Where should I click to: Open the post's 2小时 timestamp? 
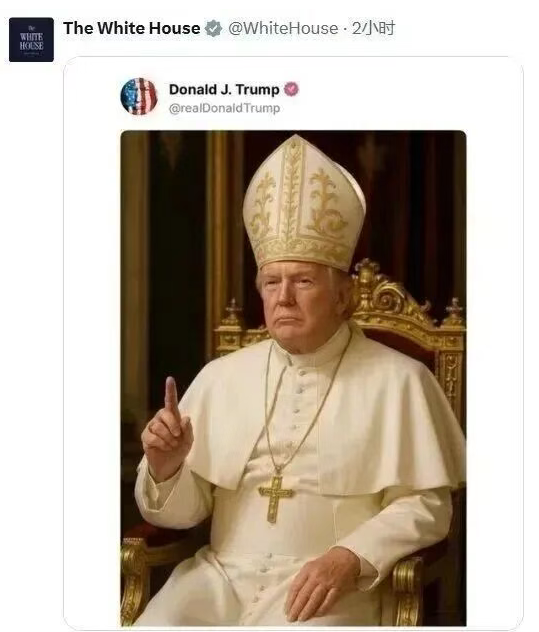pos(374,28)
